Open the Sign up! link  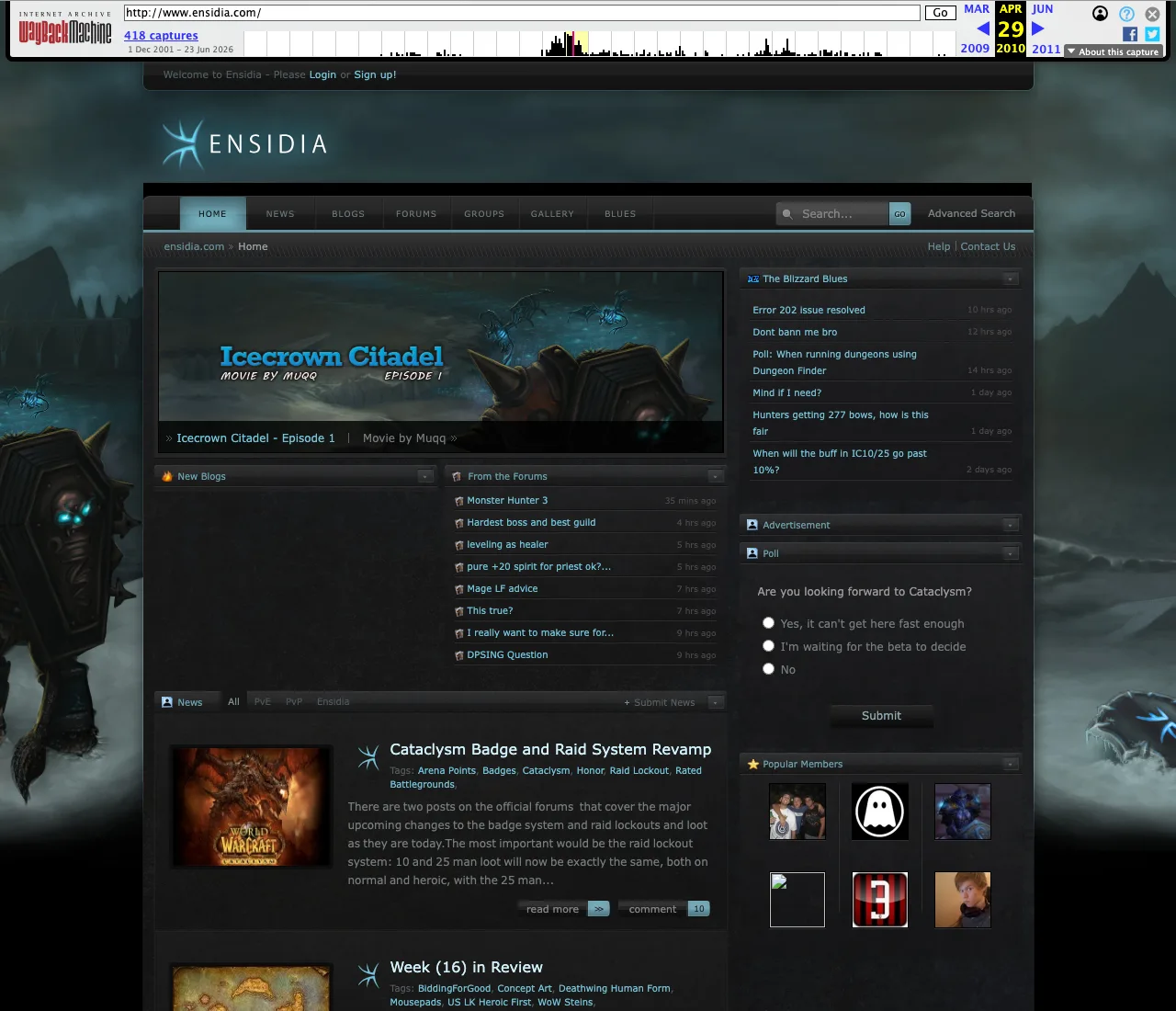tap(375, 74)
